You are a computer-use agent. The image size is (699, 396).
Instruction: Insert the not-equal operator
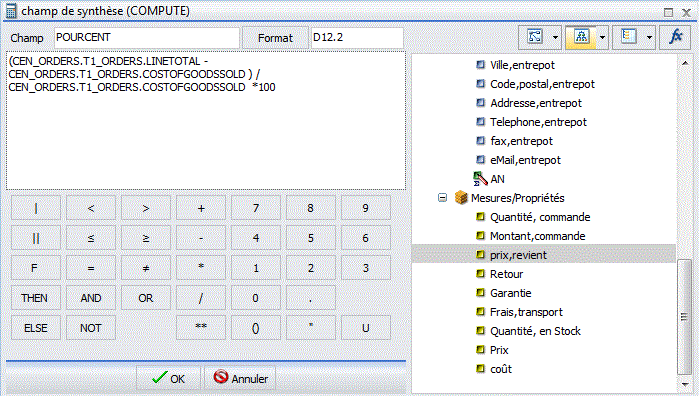pos(146,268)
